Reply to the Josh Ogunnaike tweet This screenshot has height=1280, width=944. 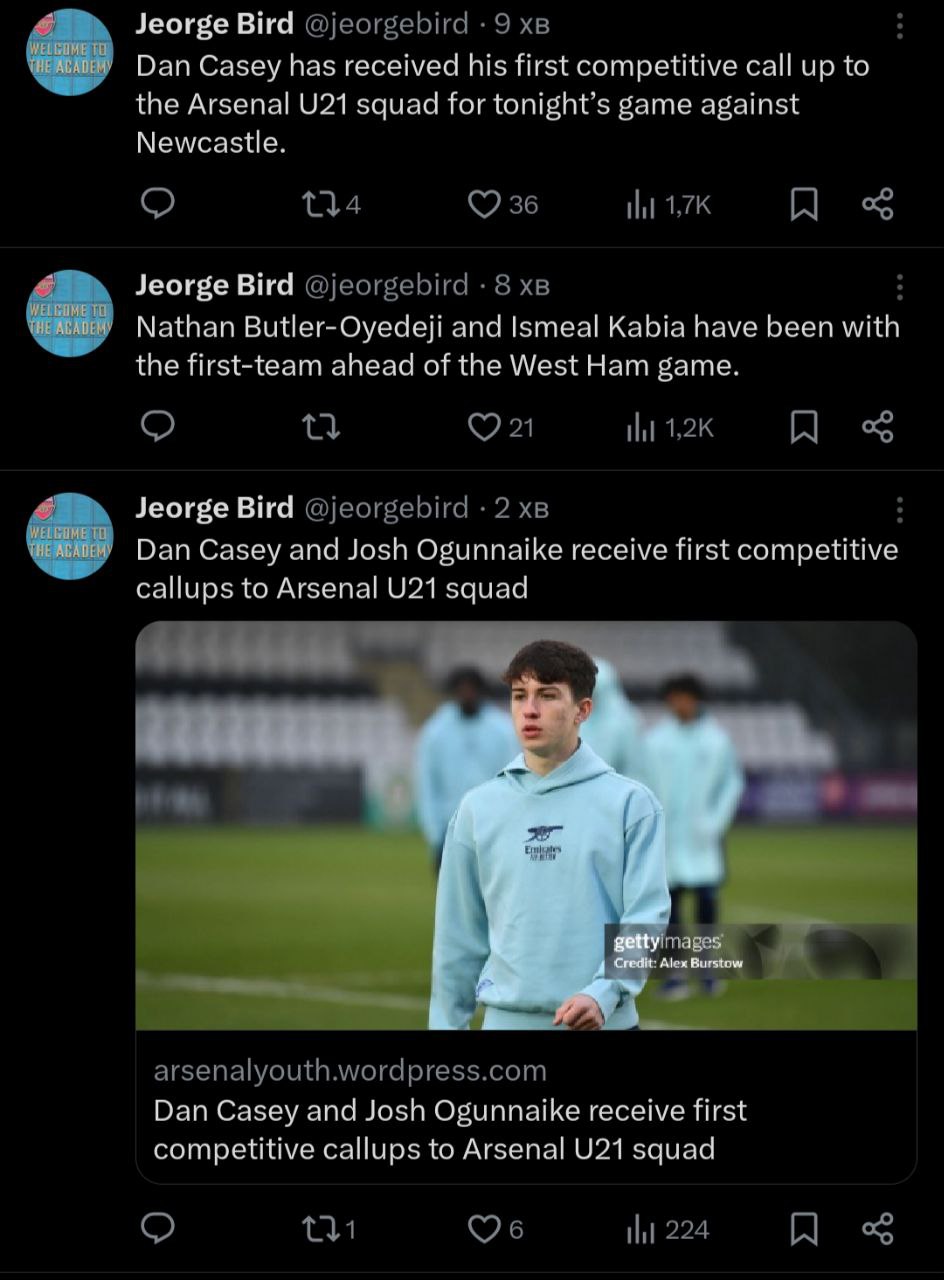[x=157, y=1229]
